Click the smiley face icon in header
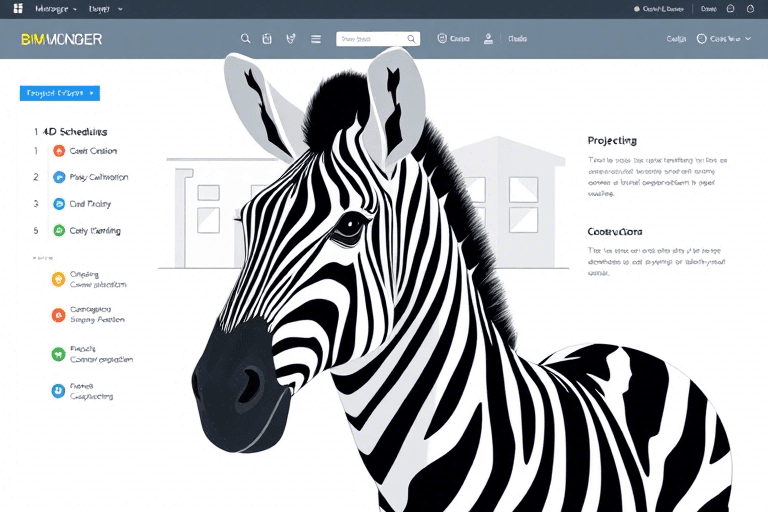Viewport: 768px width, 512px height. (441, 39)
